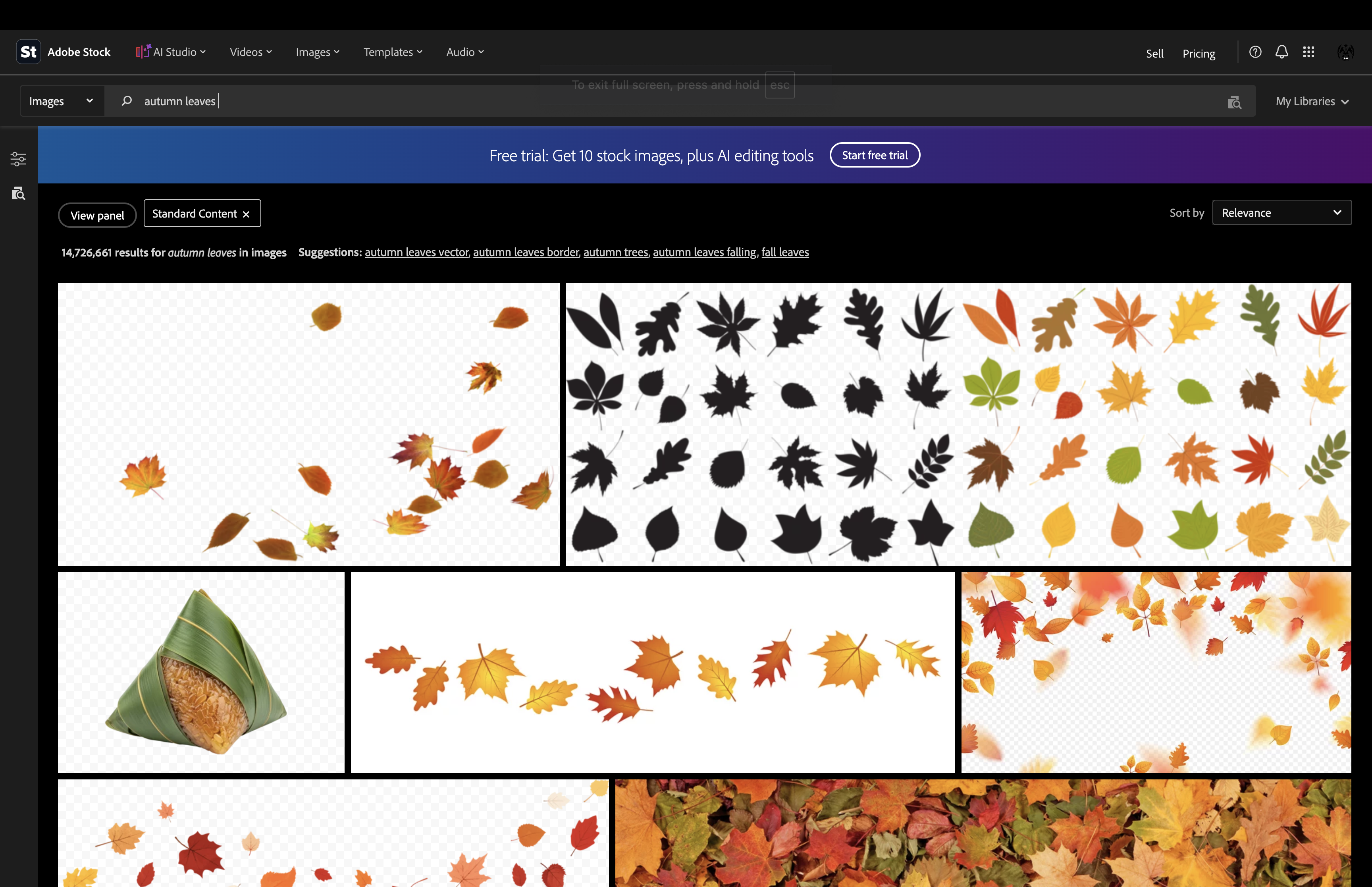Open the scattered falling leaves thumbnail
This screenshot has width=1372, height=887.
click(x=308, y=424)
